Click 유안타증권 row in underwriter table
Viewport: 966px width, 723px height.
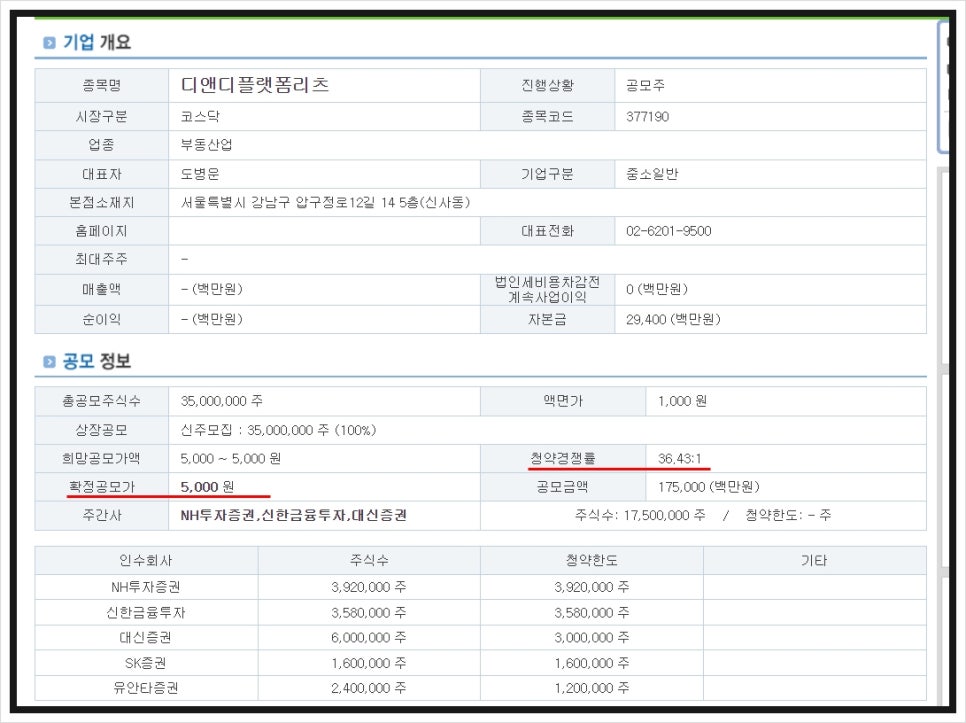click(x=481, y=688)
